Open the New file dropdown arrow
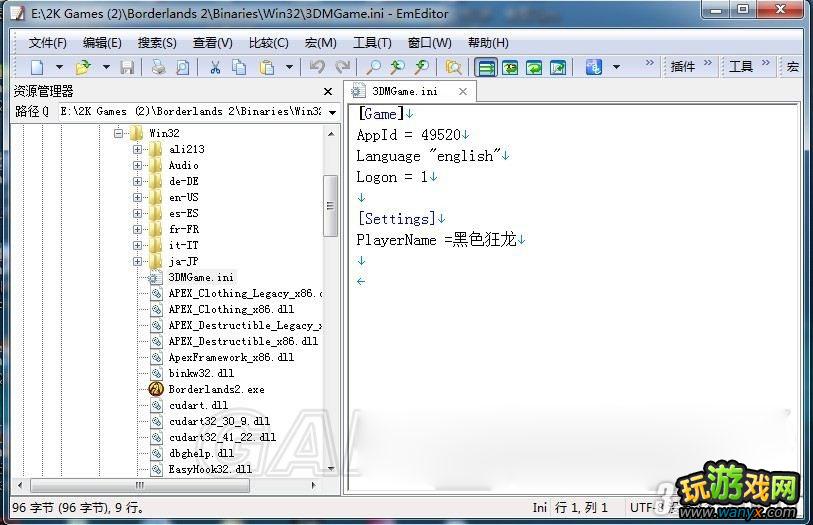 click(60, 67)
